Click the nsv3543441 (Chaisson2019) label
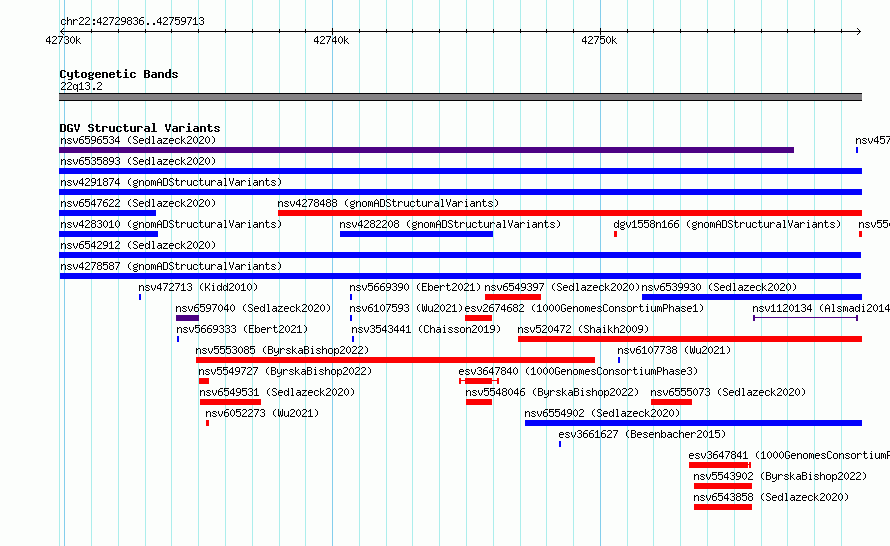Viewport: 890px width, 546px height. click(426, 329)
